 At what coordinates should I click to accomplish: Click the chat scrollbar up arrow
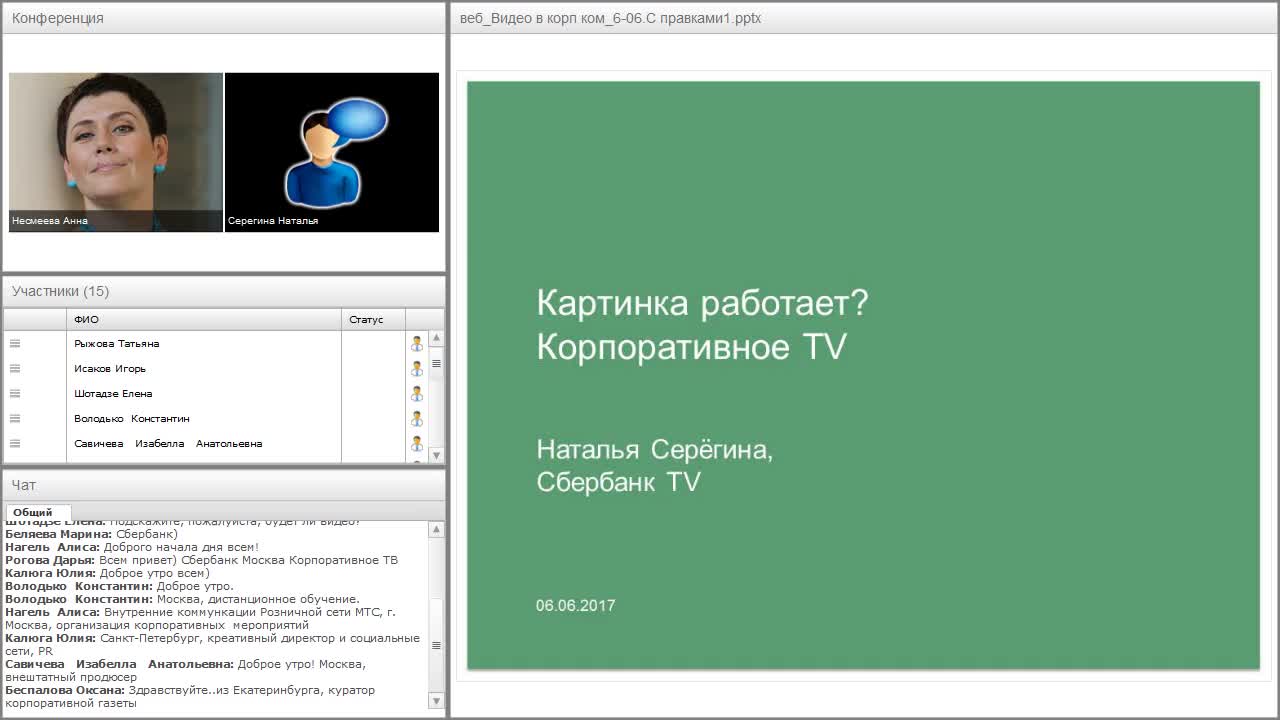point(434,531)
